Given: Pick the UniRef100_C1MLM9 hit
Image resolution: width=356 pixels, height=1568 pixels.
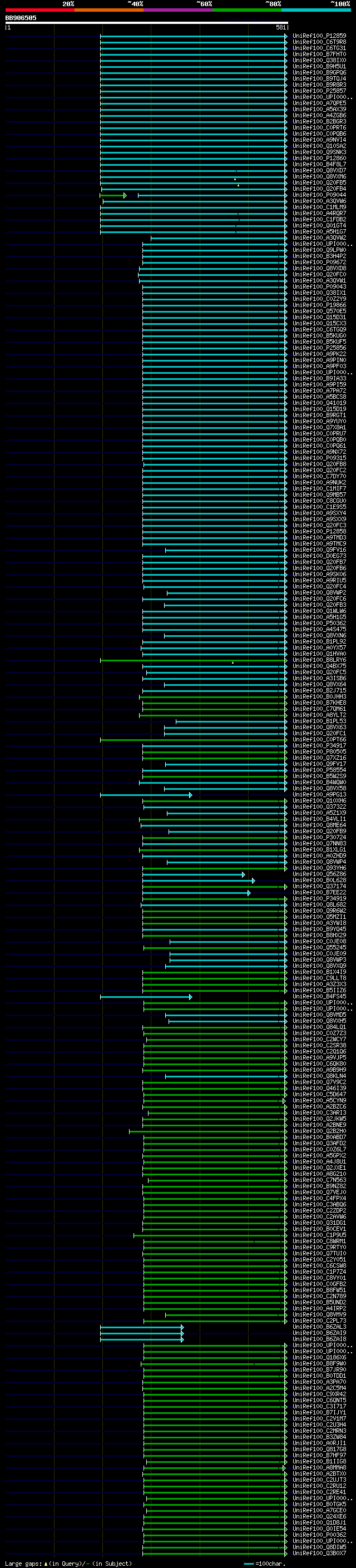Looking at the screenshot, I should pos(319,207).
